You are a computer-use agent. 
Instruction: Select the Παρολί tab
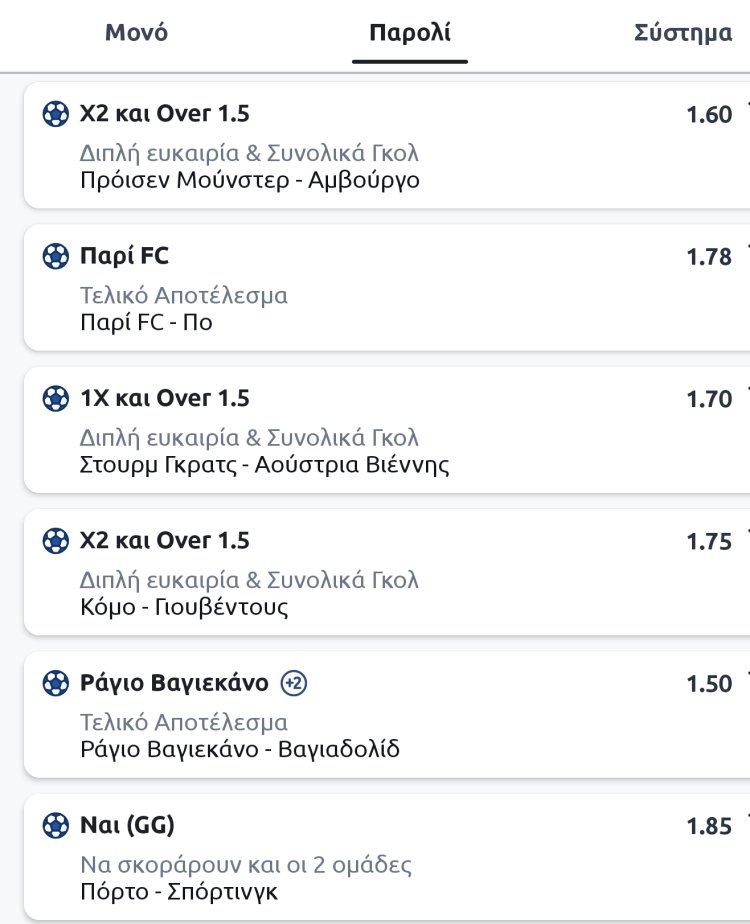coord(410,33)
